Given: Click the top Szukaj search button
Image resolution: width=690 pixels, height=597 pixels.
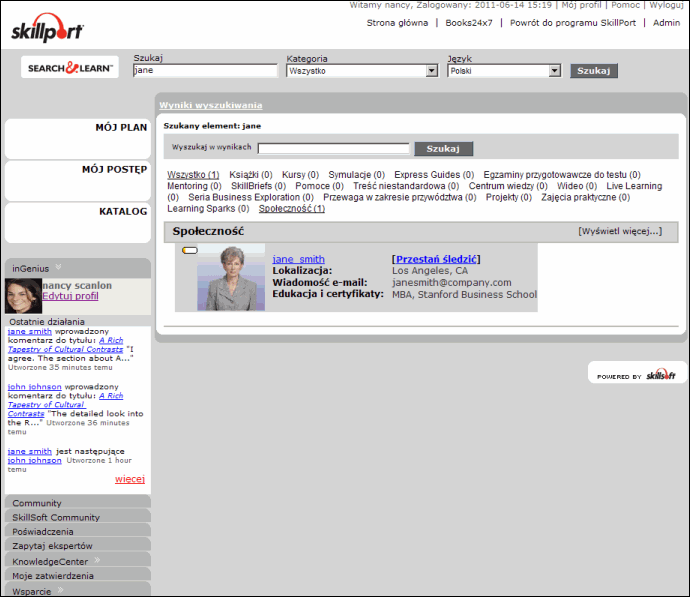Looking at the screenshot, I should [x=594, y=71].
